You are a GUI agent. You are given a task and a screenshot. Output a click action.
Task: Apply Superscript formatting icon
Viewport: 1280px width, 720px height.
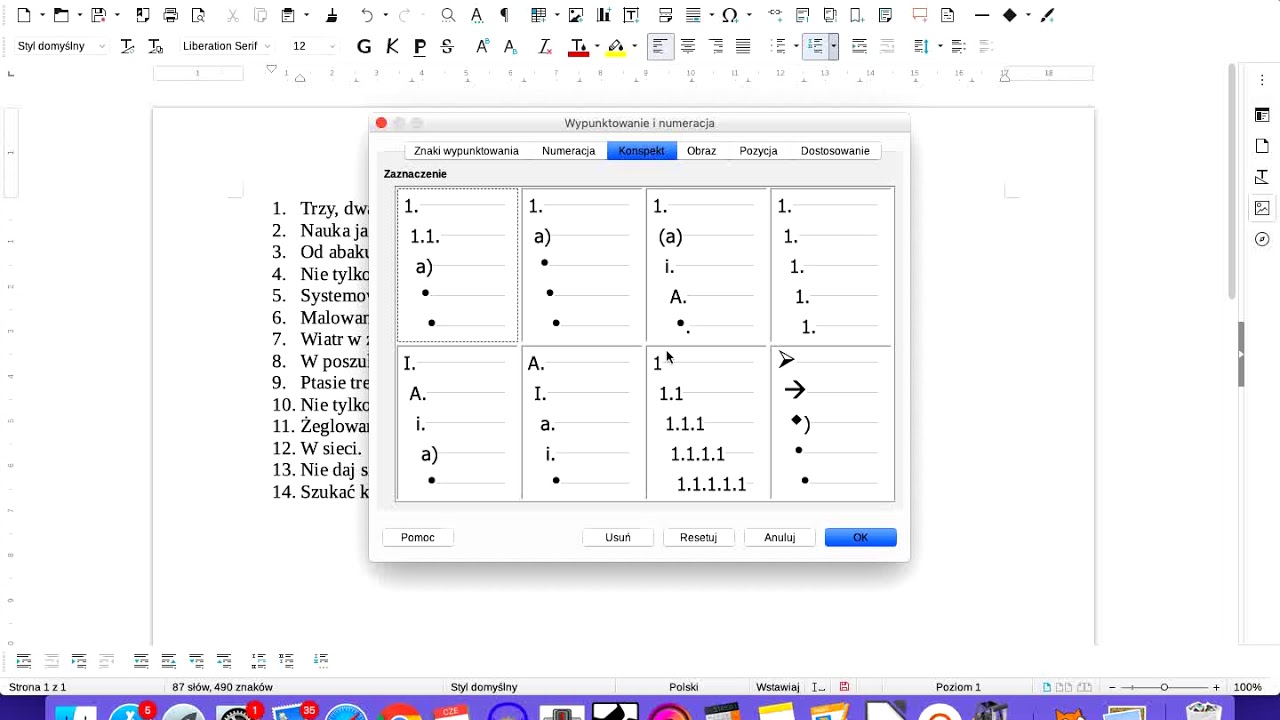[x=482, y=46]
